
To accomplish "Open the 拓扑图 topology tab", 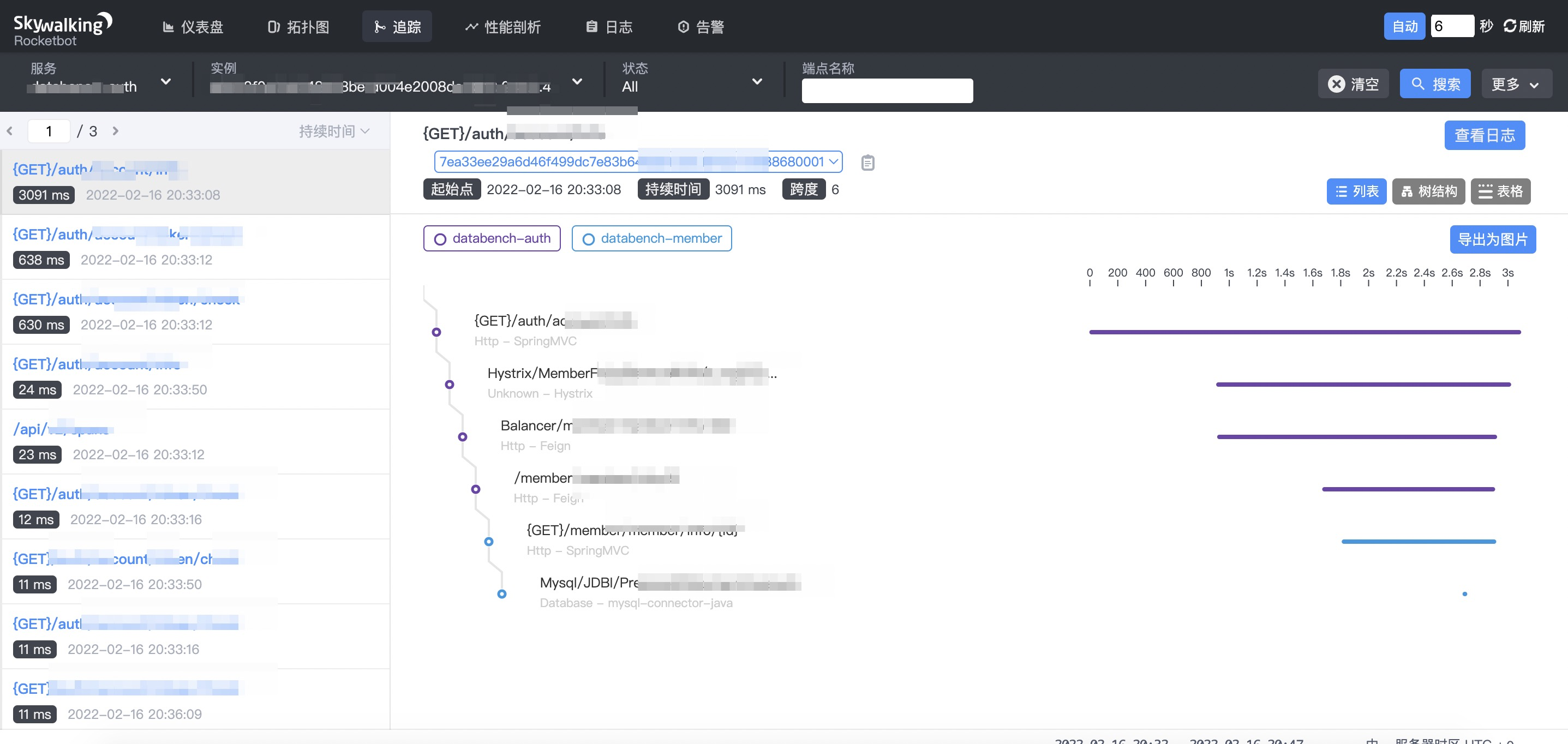I will (298, 27).
